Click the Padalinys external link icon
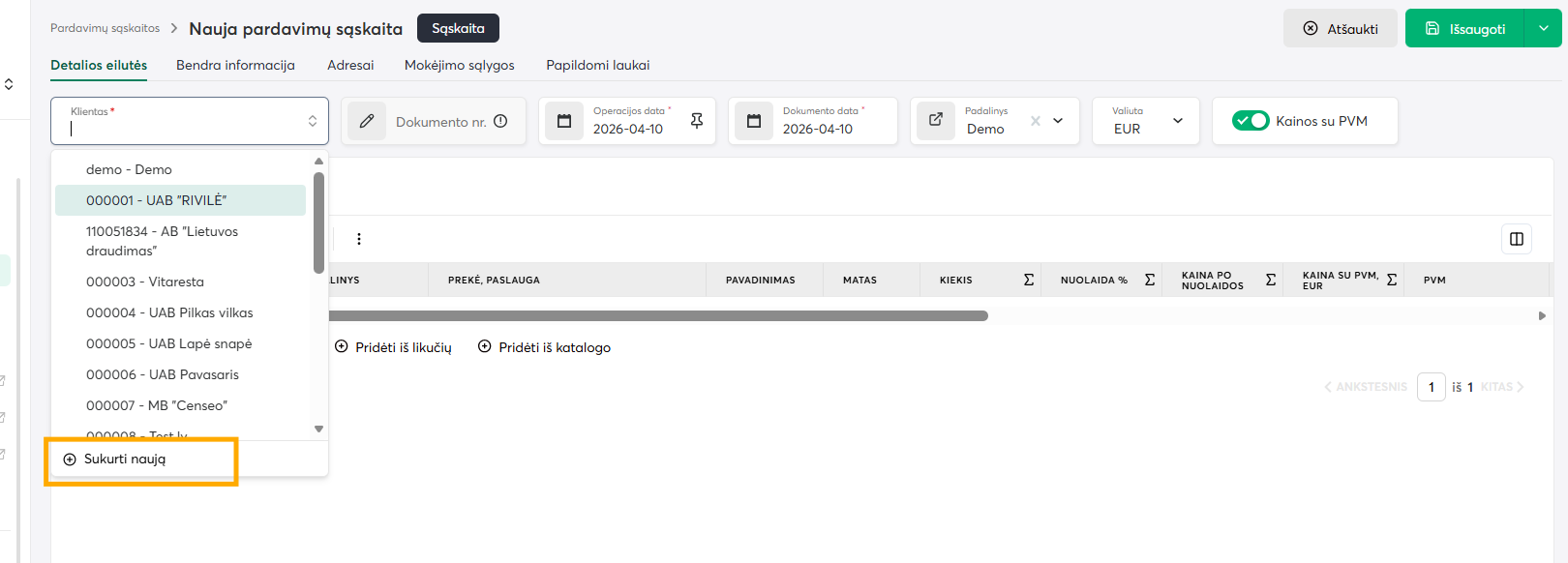The height and width of the screenshot is (563, 1568). click(x=936, y=120)
